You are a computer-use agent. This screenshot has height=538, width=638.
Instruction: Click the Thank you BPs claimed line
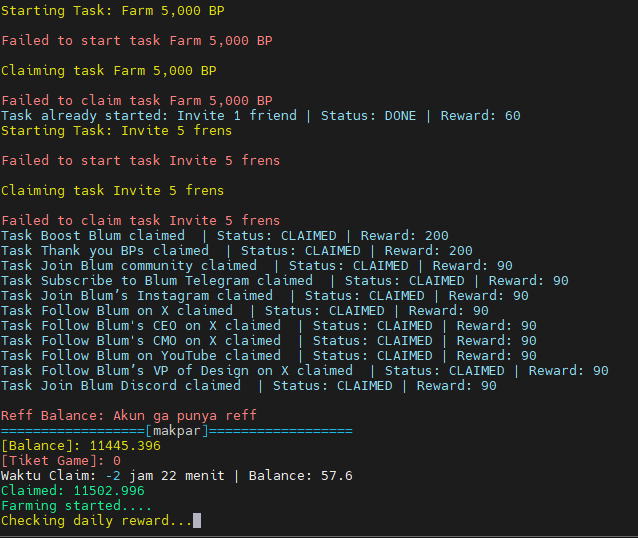click(237, 251)
